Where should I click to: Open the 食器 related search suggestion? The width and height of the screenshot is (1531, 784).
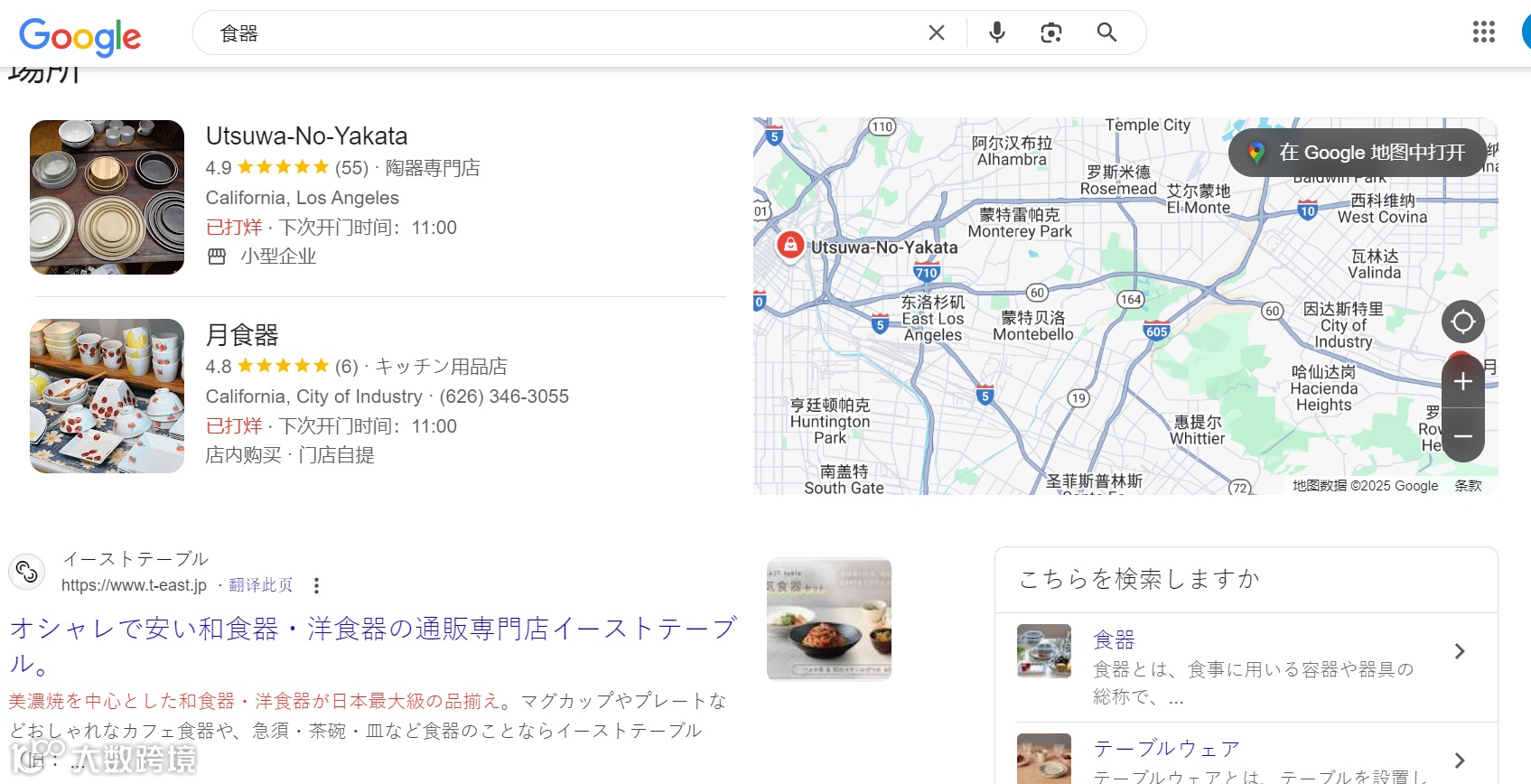pos(1113,640)
